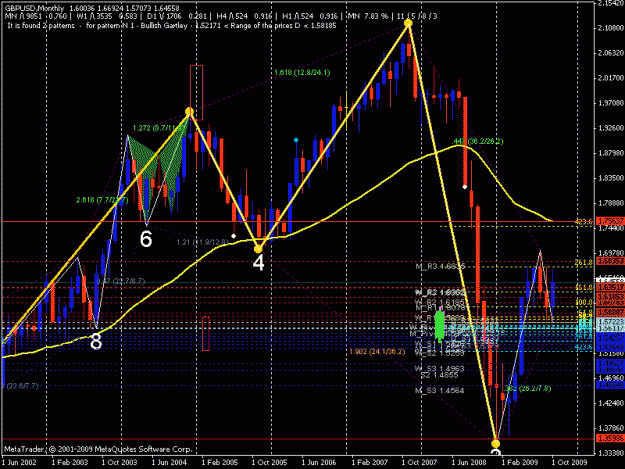This screenshot has width=625, height=469.
Task: Click the light blue 1.57223 price tag
Action: click(610, 321)
